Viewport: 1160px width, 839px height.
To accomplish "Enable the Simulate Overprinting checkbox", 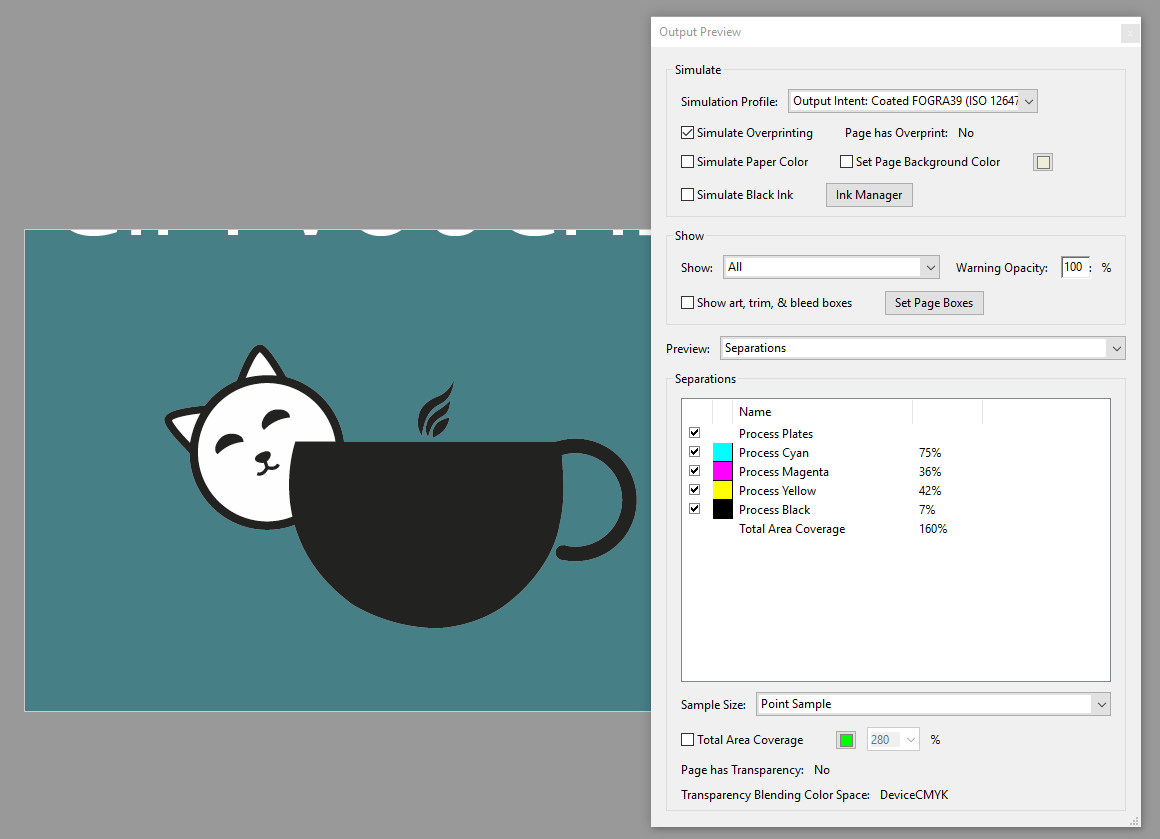I will [x=687, y=132].
